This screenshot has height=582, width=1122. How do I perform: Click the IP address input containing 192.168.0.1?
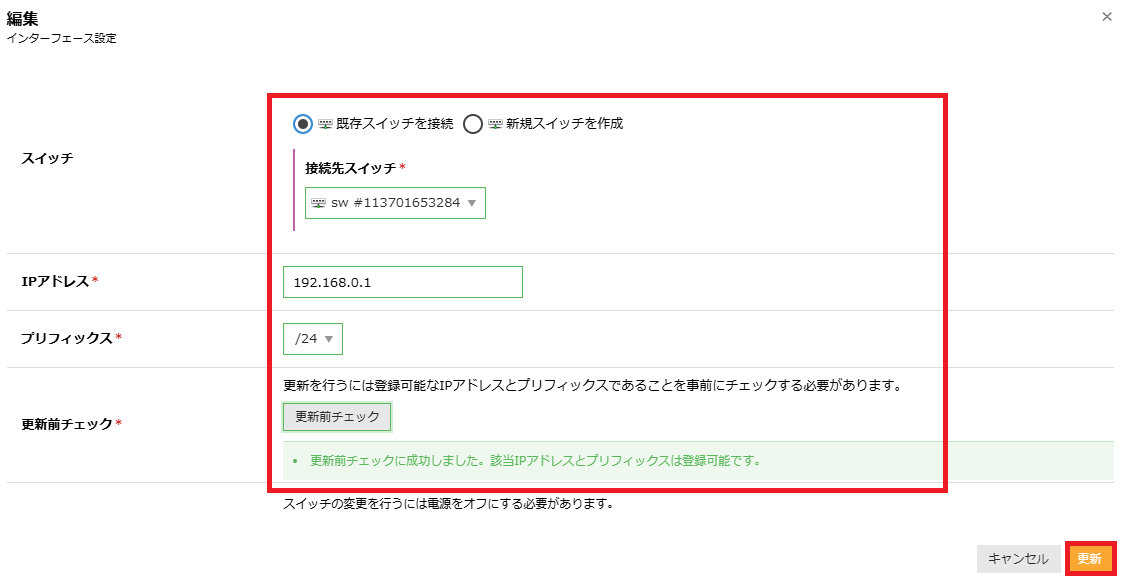(400, 282)
